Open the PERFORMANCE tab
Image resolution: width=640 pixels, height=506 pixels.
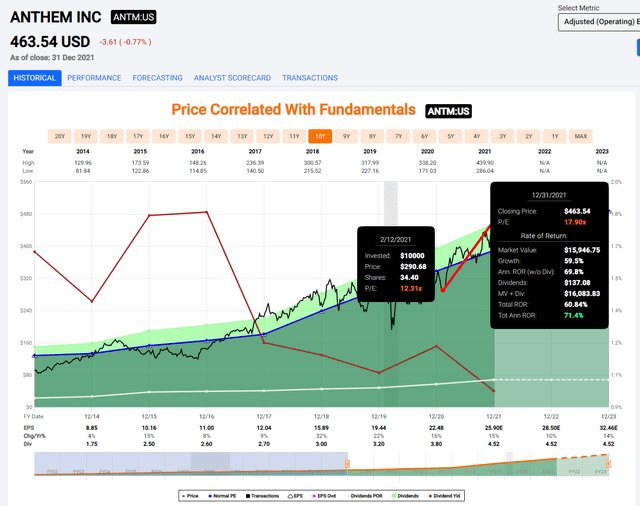pos(94,78)
